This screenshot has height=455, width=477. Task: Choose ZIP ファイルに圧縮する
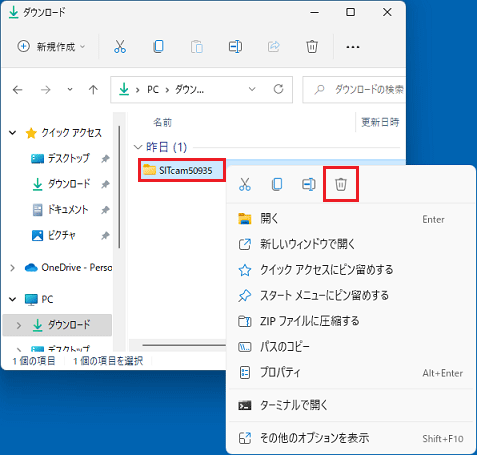tap(351, 321)
